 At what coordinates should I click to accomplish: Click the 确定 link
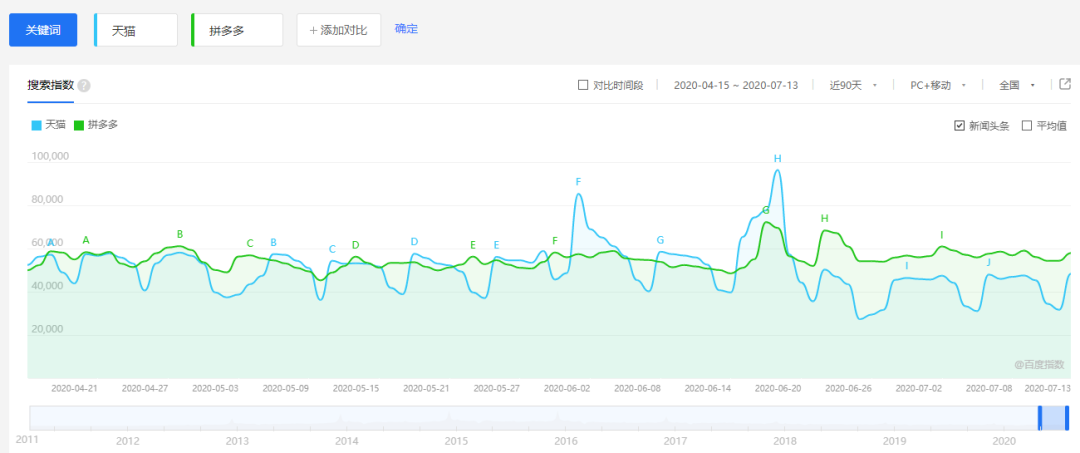coord(406,29)
